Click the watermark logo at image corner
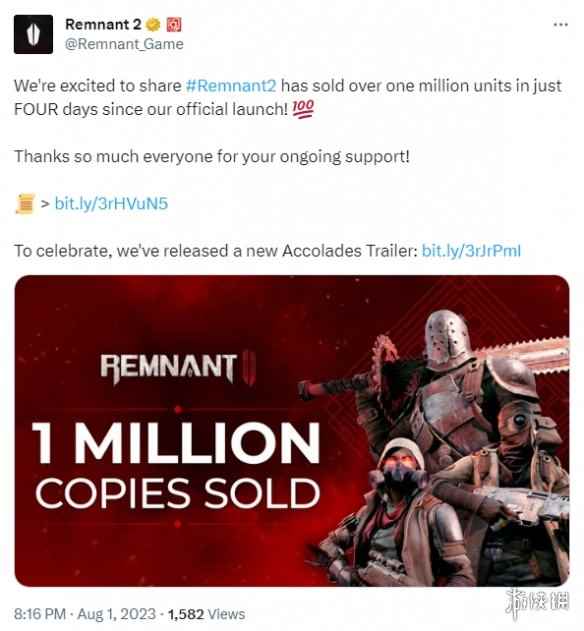 tap(538, 602)
